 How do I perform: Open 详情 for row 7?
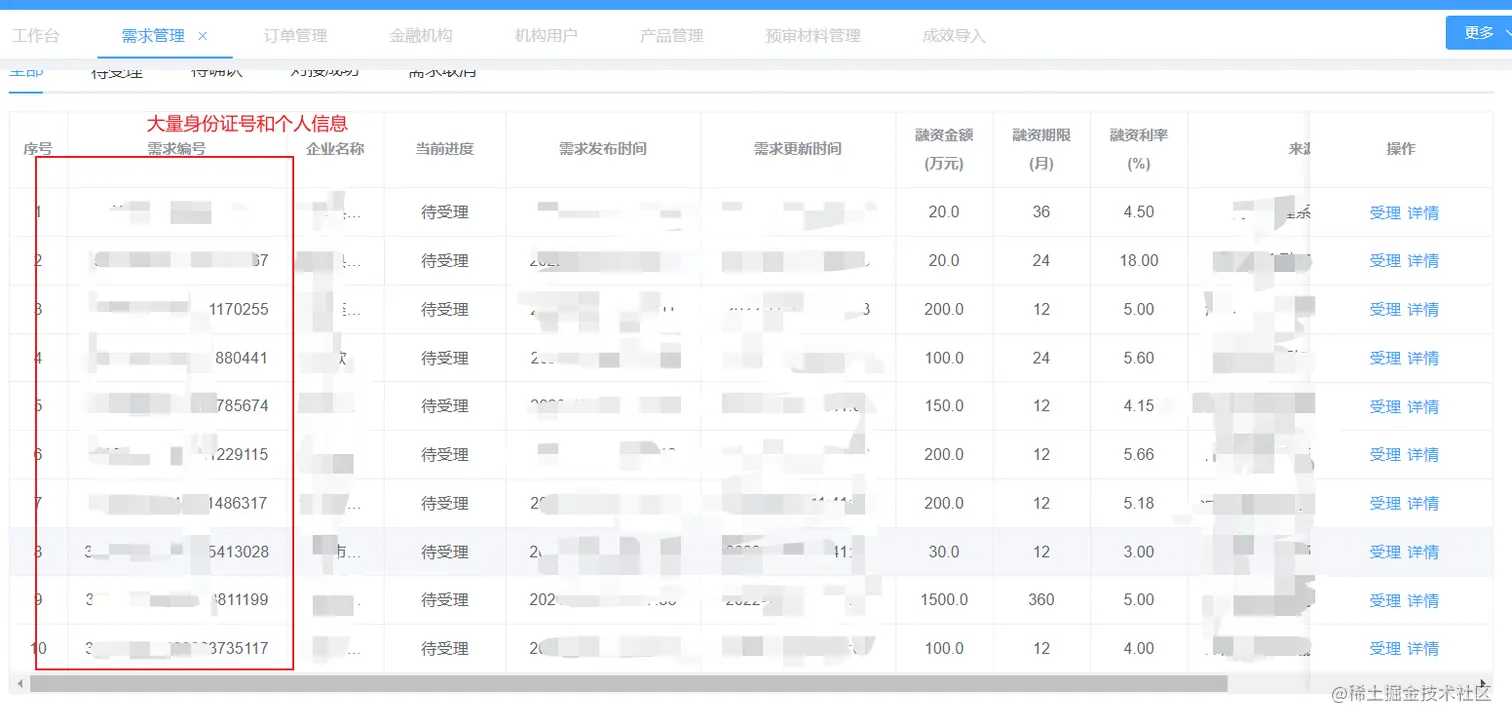click(x=1423, y=504)
